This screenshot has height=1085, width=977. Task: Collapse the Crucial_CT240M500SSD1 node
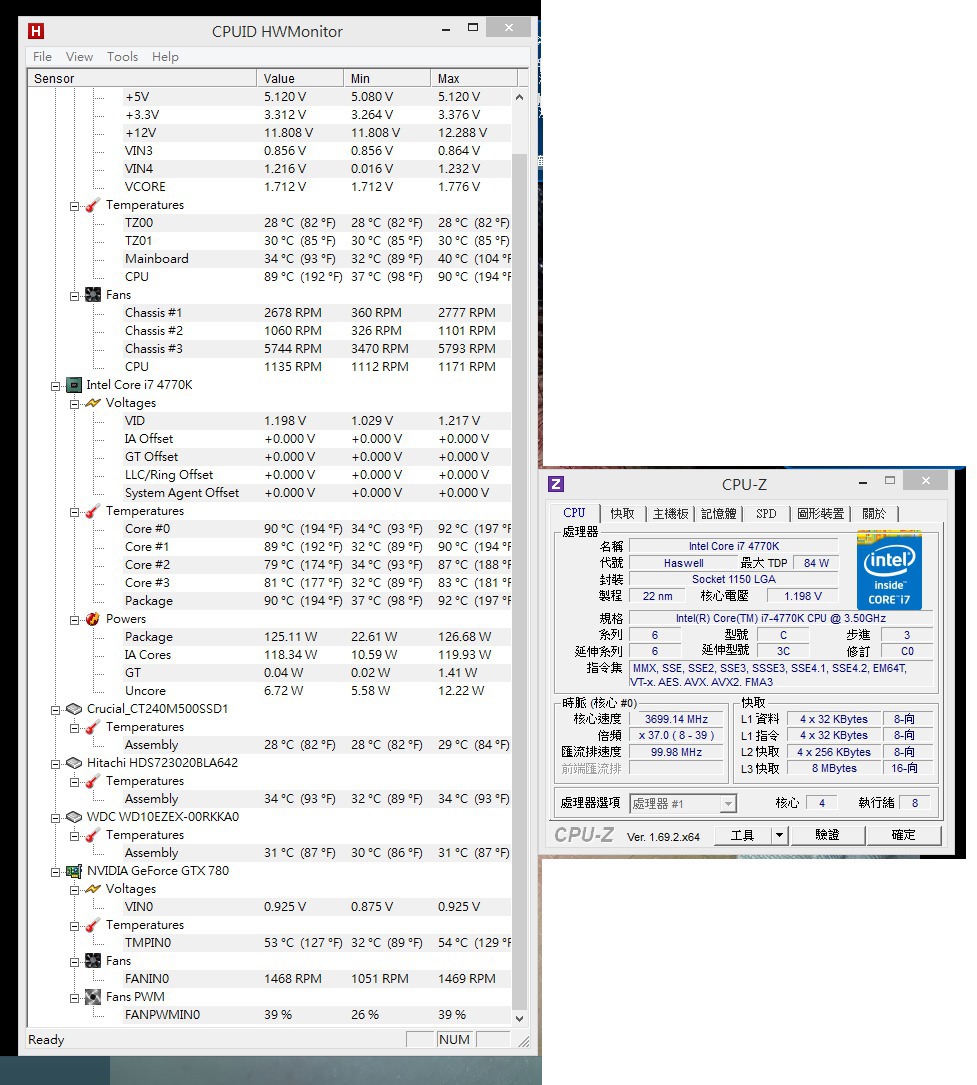(55, 710)
